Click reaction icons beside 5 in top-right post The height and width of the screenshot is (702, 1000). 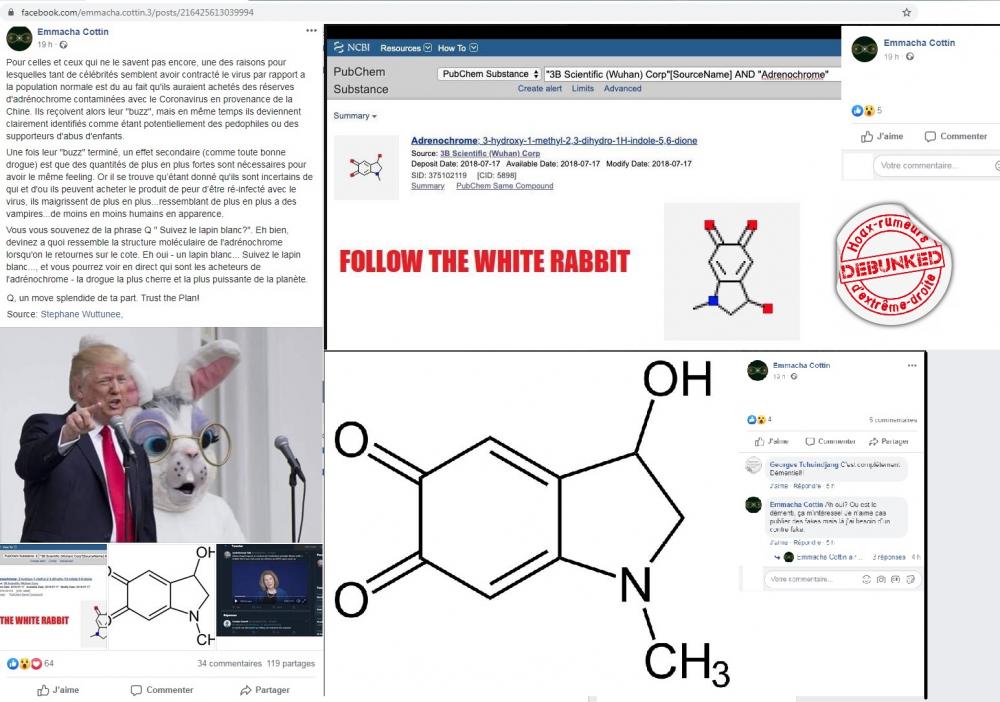pyautogui.click(x=863, y=111)
